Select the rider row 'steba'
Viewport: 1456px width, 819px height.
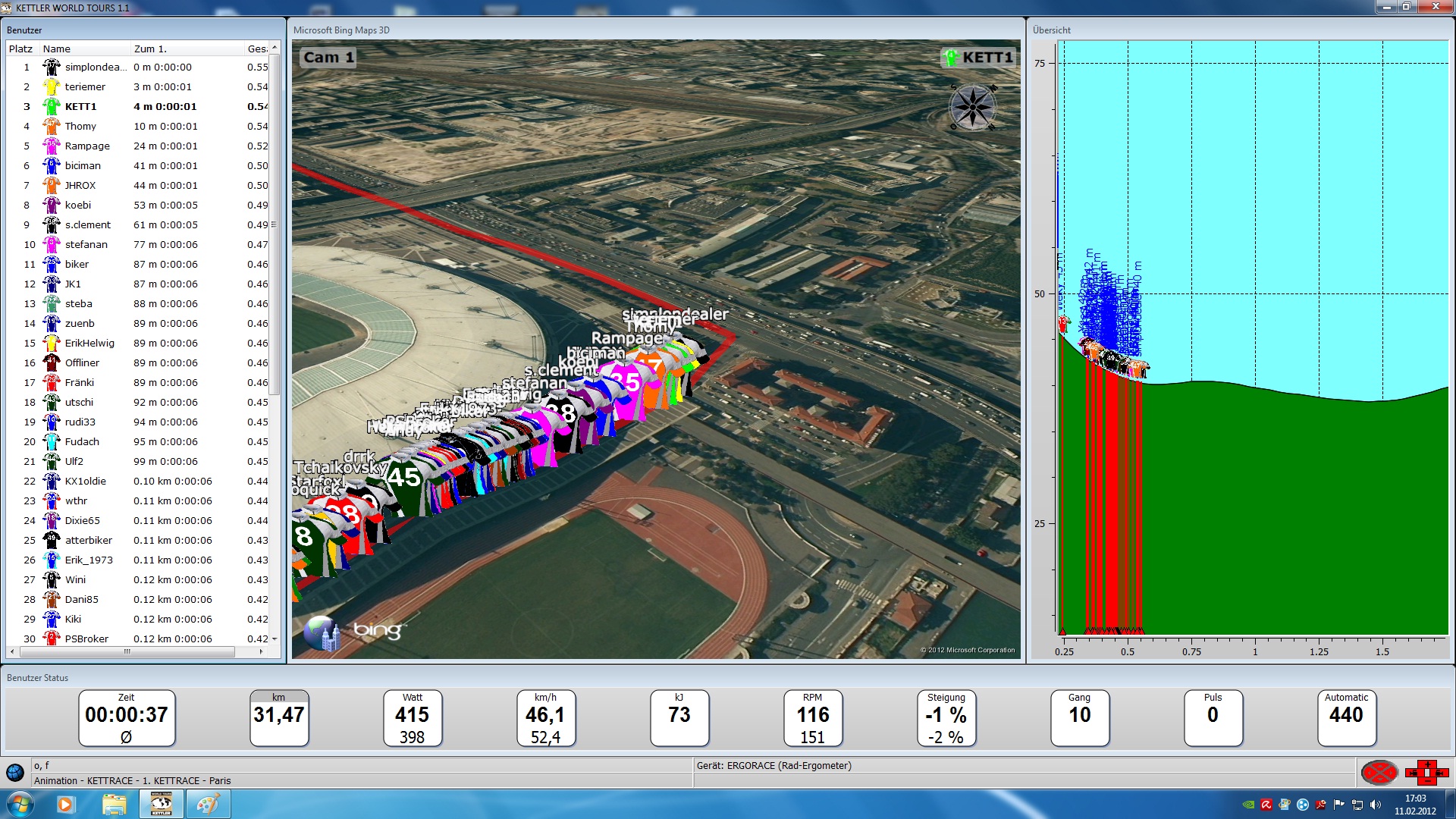pyautogui.click(x=138, y=303)
